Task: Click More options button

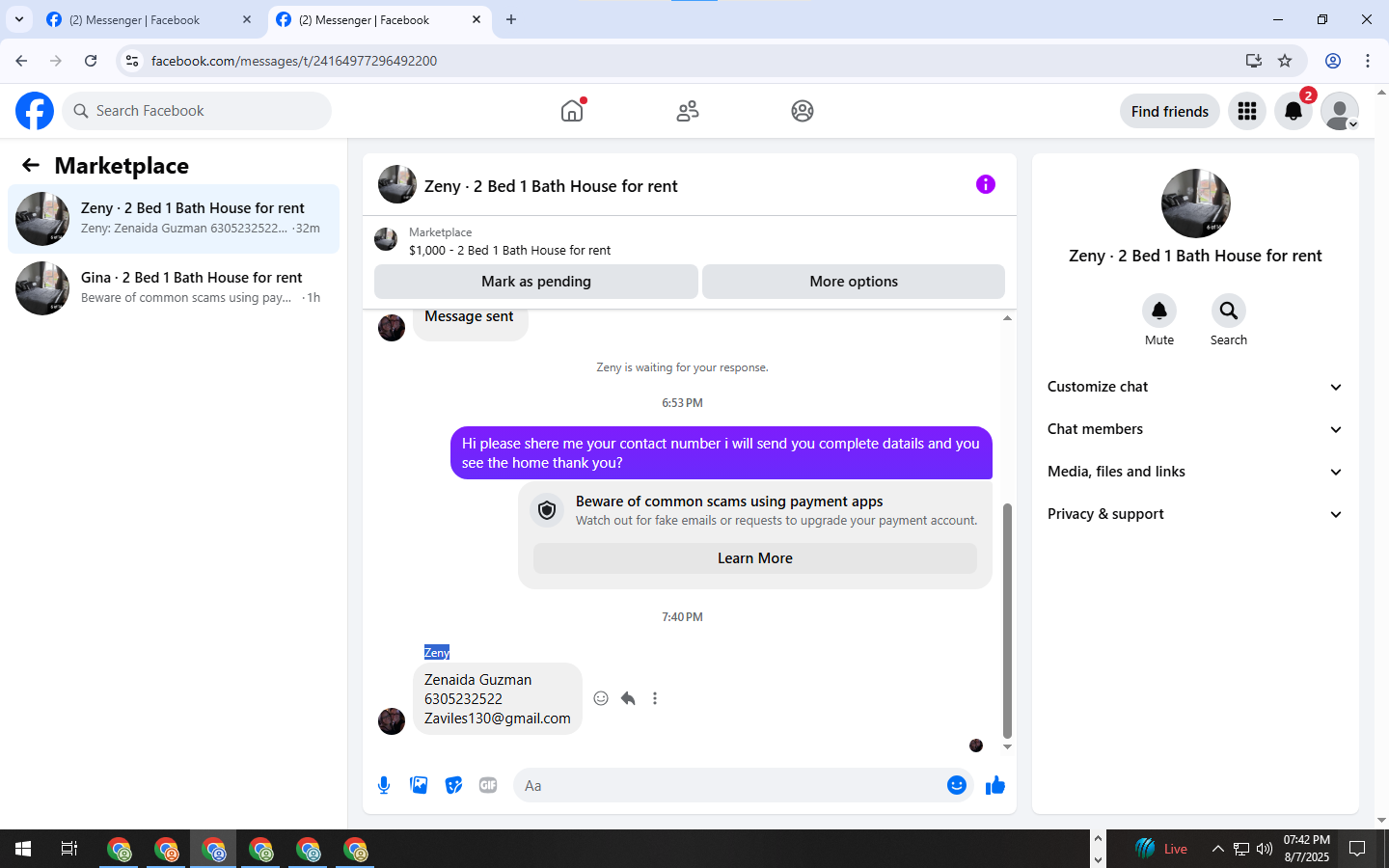Action: [x=854, y=282]
